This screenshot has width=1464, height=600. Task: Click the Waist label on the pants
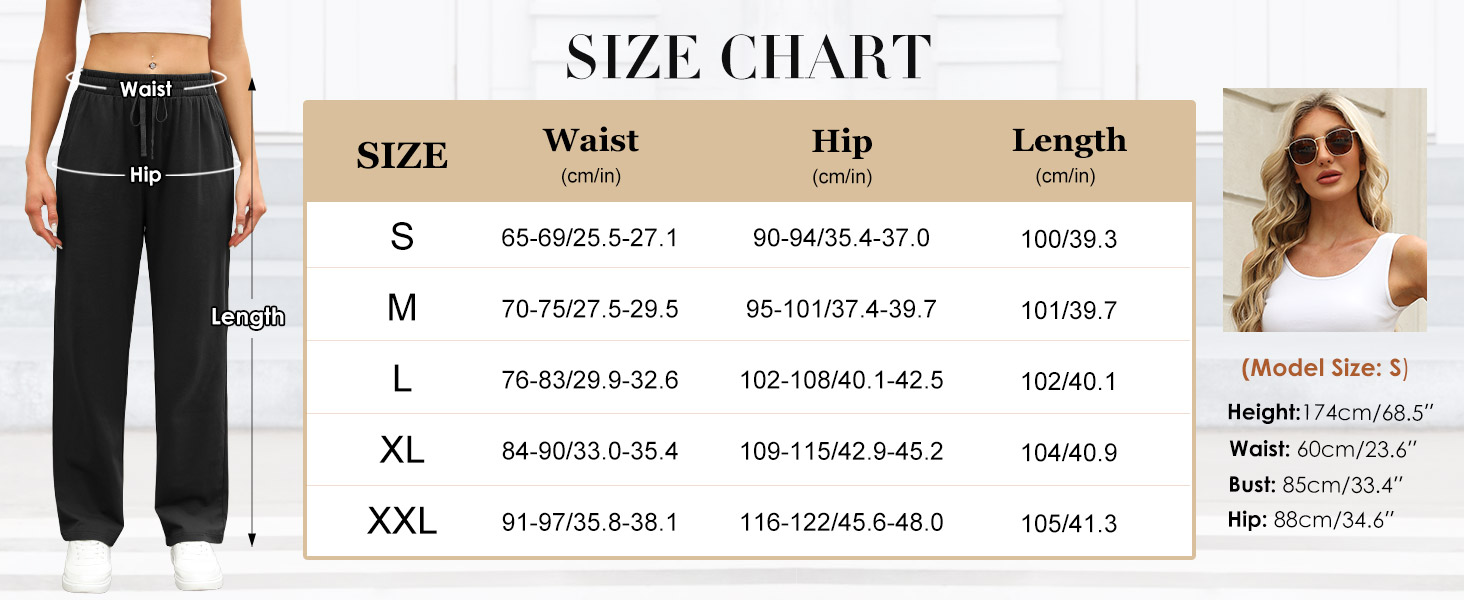(146, 89)
